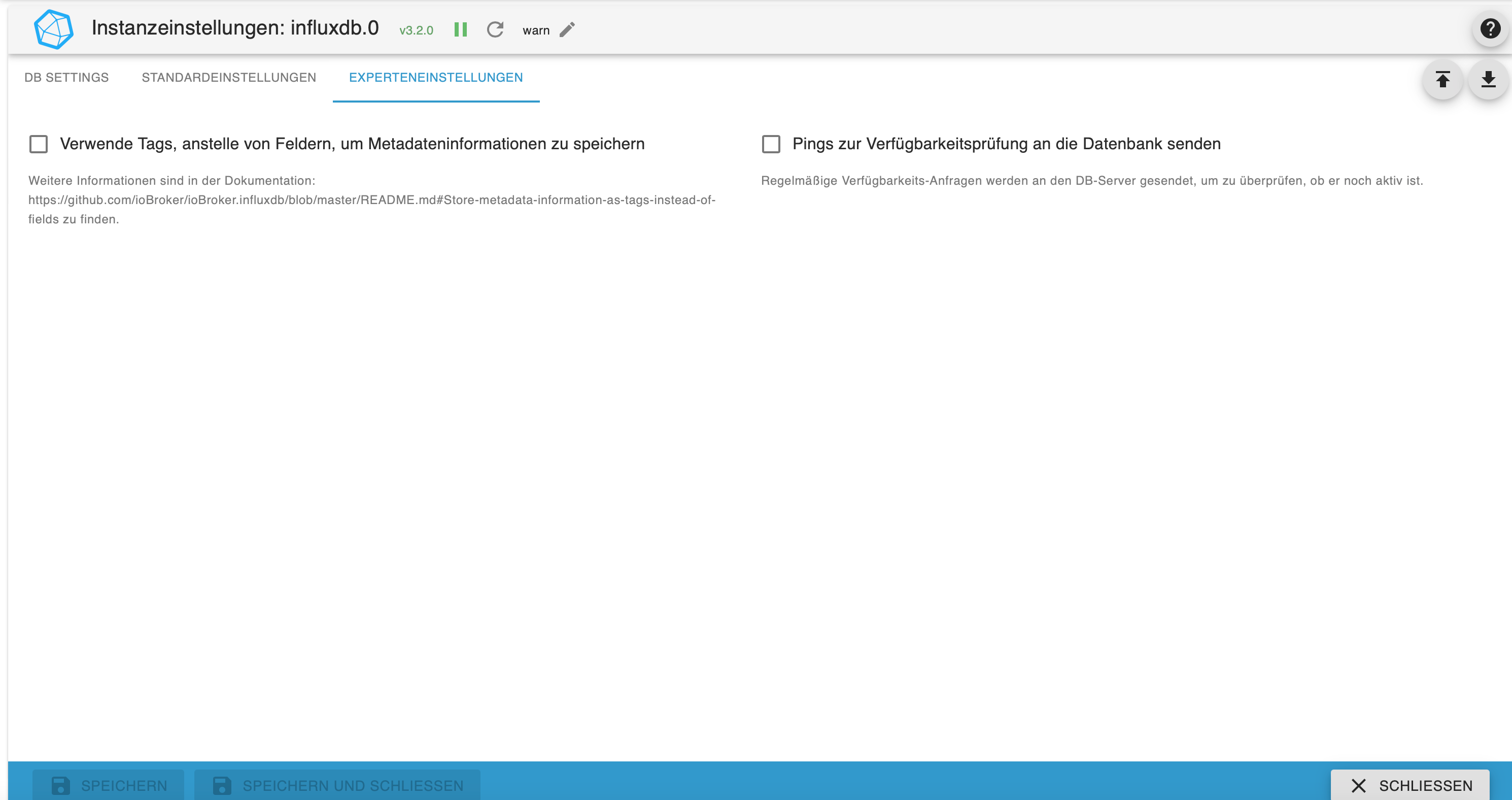Click the SPEICHERN button
This screenshot has height=800, width=1512.
[x=108, y=785]
